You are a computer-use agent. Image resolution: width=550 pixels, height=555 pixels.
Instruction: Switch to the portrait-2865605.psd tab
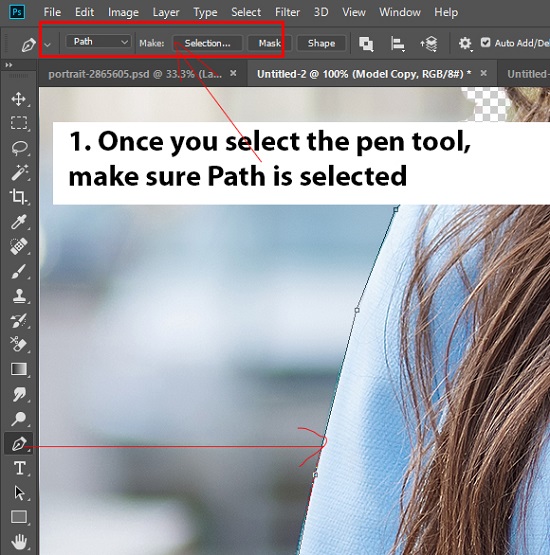coord(135,74)
